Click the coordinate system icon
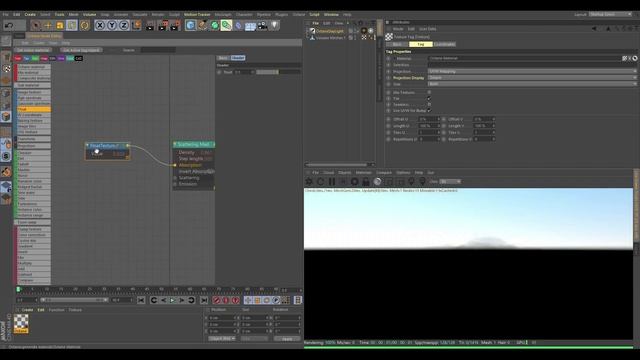Screen dimensions: 640x360 (136, 25)
